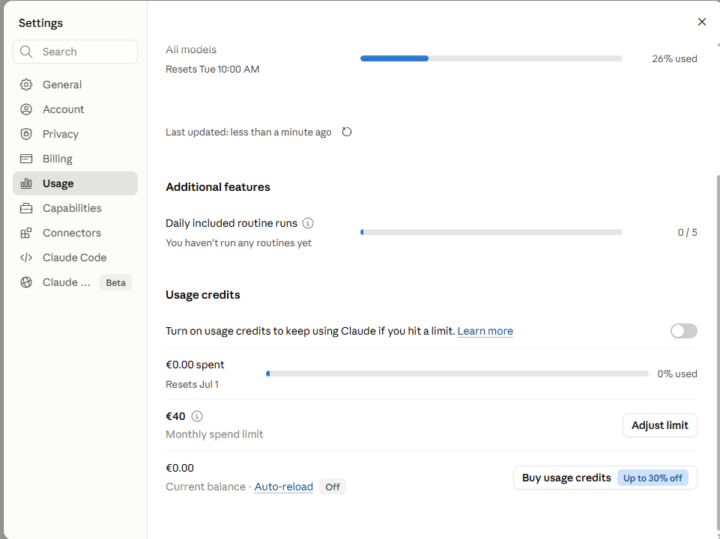The height and width of the screenshot is (539, 720).
Task: Focus the Search settings input field
Action: pyautogui.click(x=75, y=51)
